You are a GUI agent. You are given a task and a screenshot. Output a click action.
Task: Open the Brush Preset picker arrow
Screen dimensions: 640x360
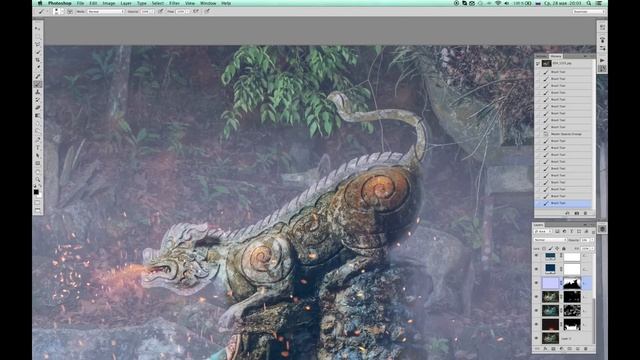click(x=62, y=11)
